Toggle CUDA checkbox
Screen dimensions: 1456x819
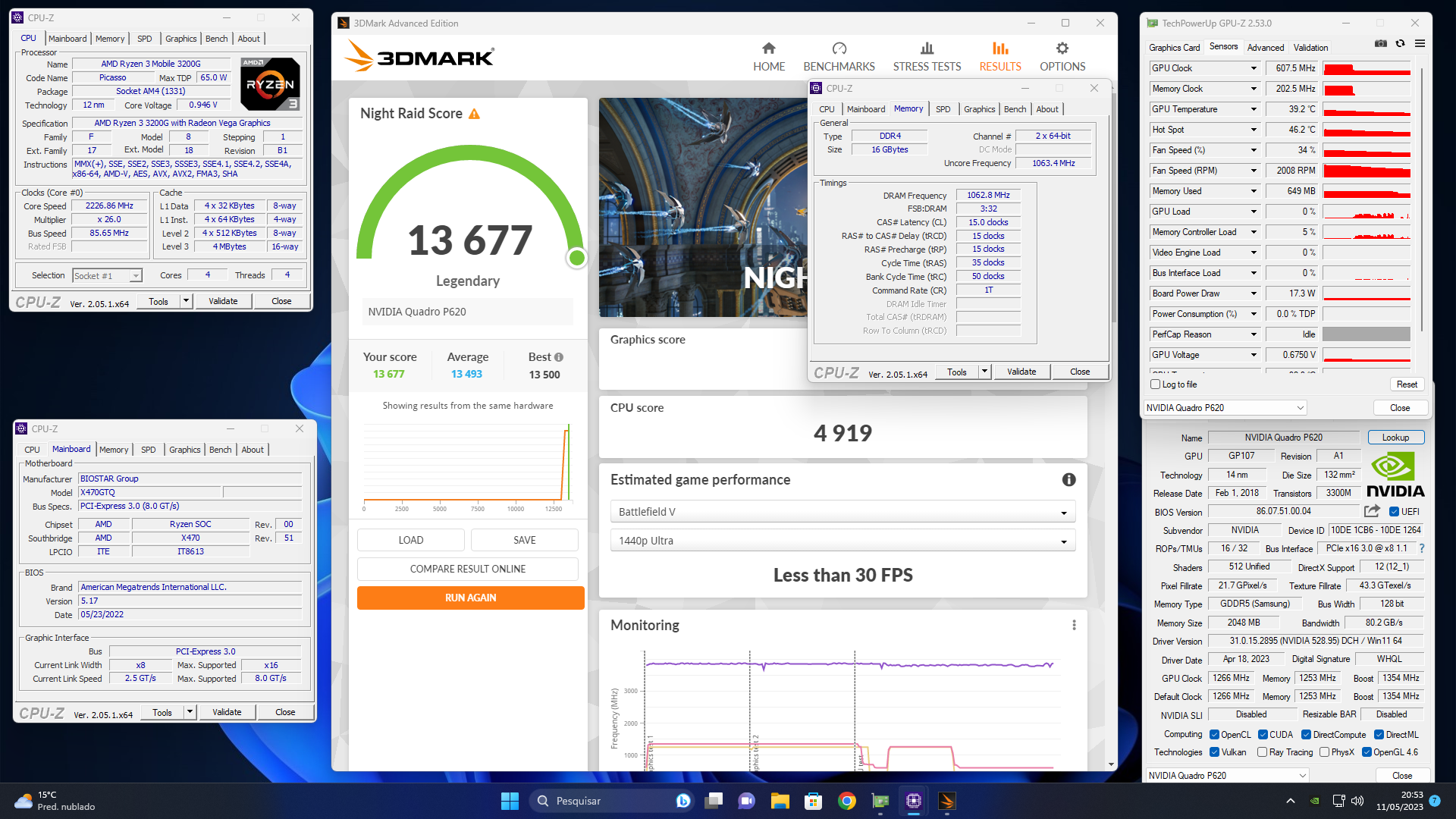coord(1263,735)
